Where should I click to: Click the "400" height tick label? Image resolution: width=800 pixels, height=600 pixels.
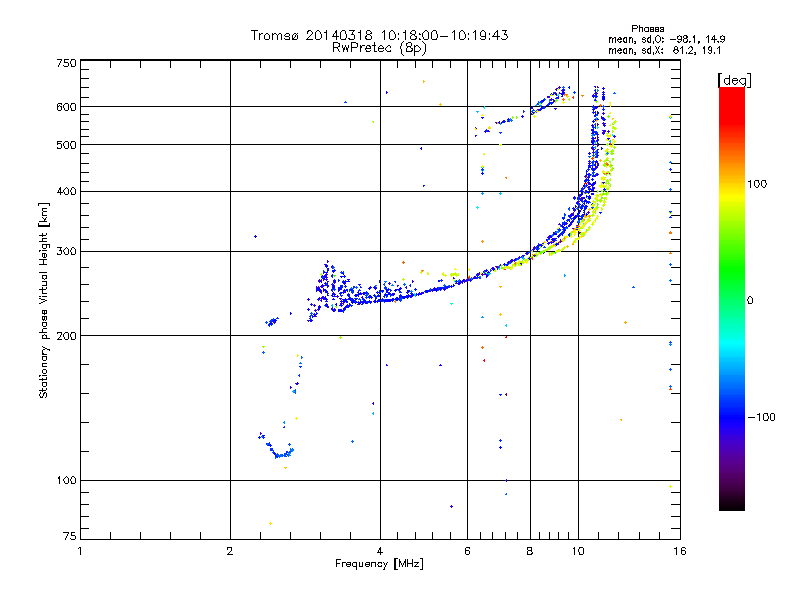click(x=66, y=191)
